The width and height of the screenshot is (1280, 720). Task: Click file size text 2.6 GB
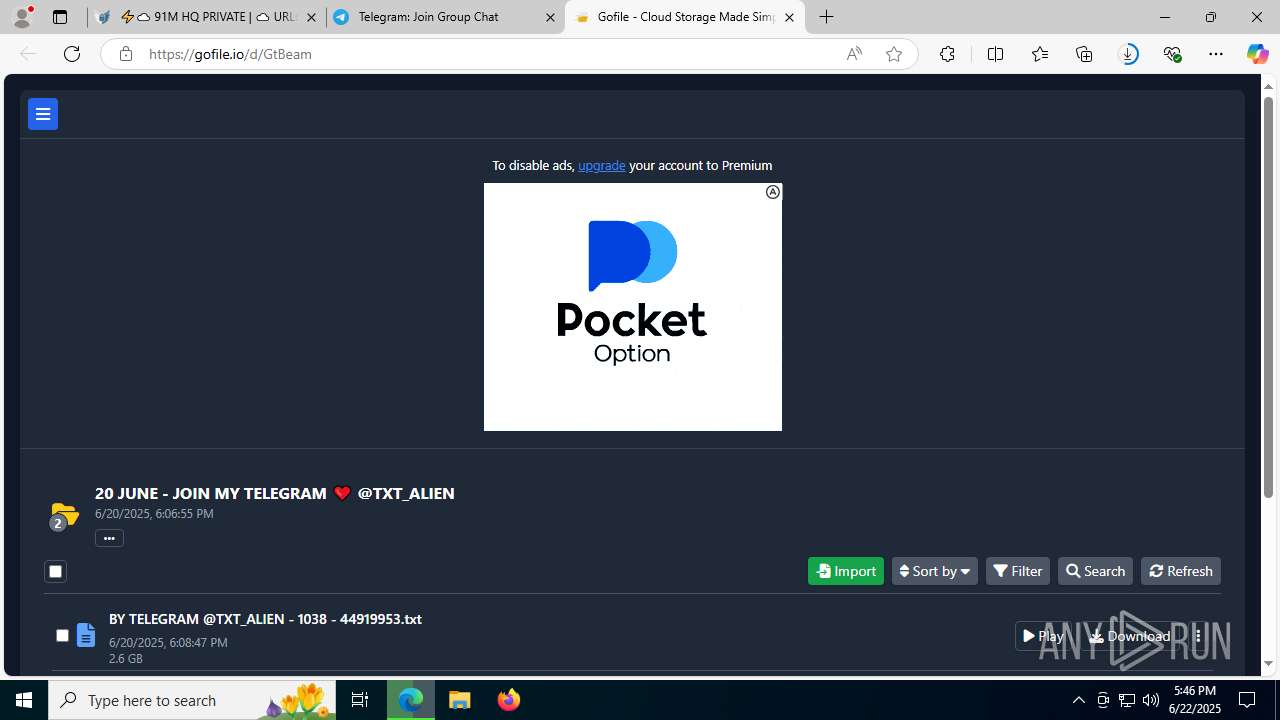(126, 658)
